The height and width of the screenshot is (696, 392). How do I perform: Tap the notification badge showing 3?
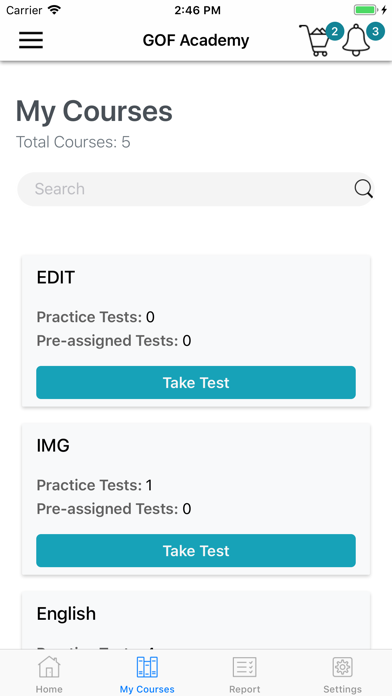click(376, 32)
